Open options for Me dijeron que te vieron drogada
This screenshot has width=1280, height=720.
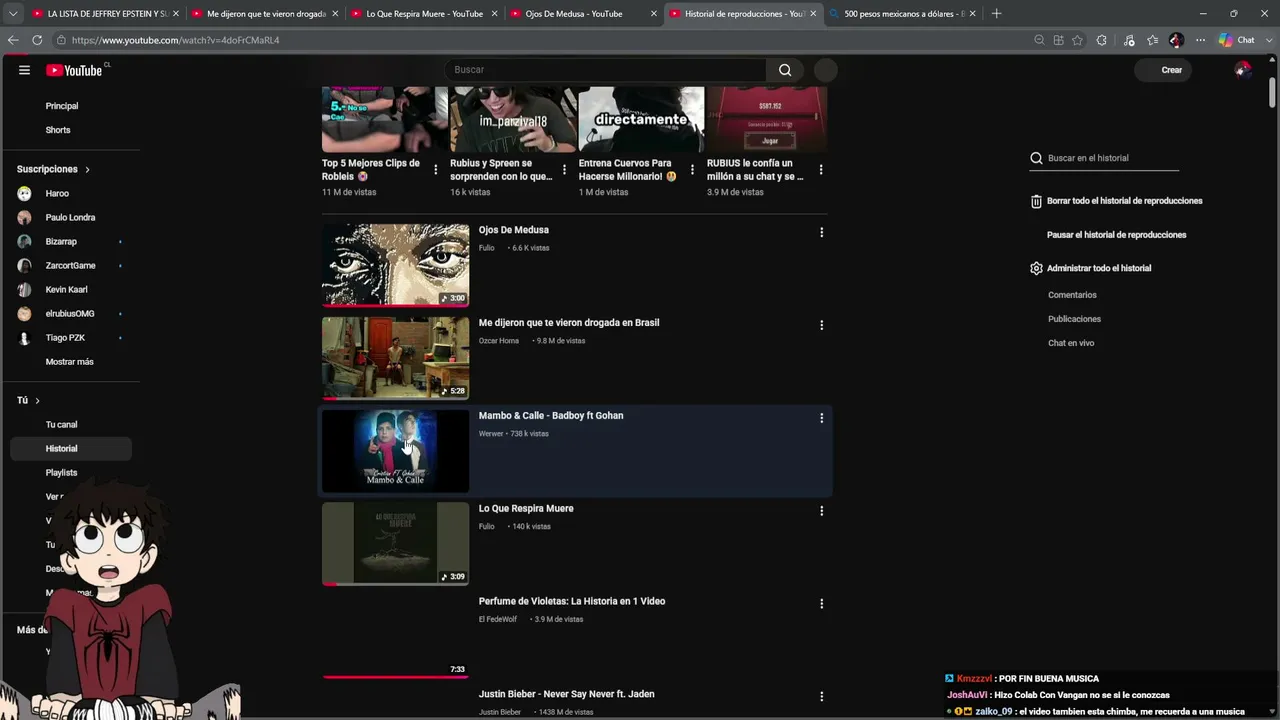pos(822,325)
